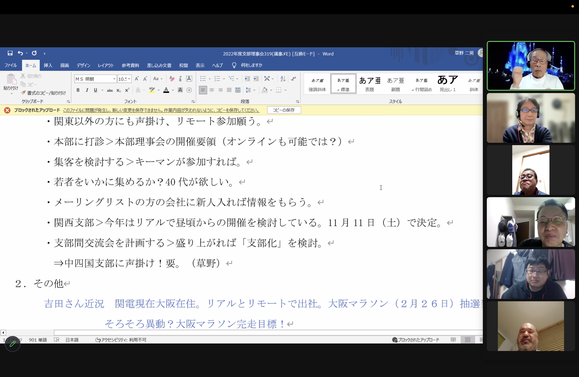Click the Format Painter brush button
Viewport: 579px width, 377px height.
pyautogui.click(x=44, y=93)
